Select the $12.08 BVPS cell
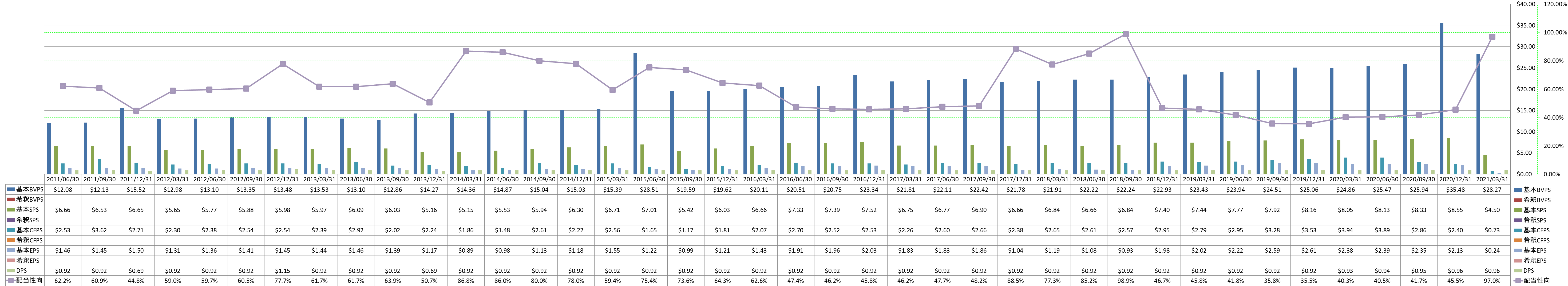1568x286 pixels. pos(63,189)
